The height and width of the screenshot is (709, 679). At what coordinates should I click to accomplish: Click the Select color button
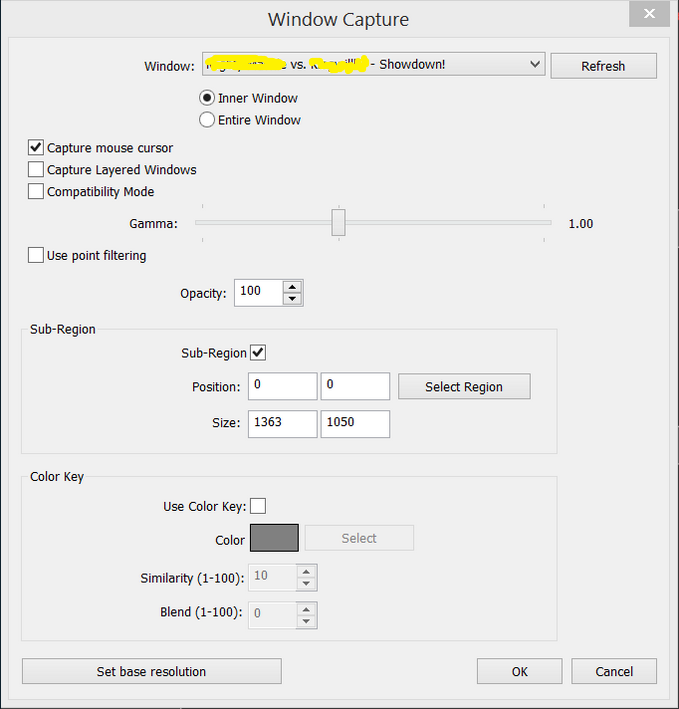pos(359,538)
